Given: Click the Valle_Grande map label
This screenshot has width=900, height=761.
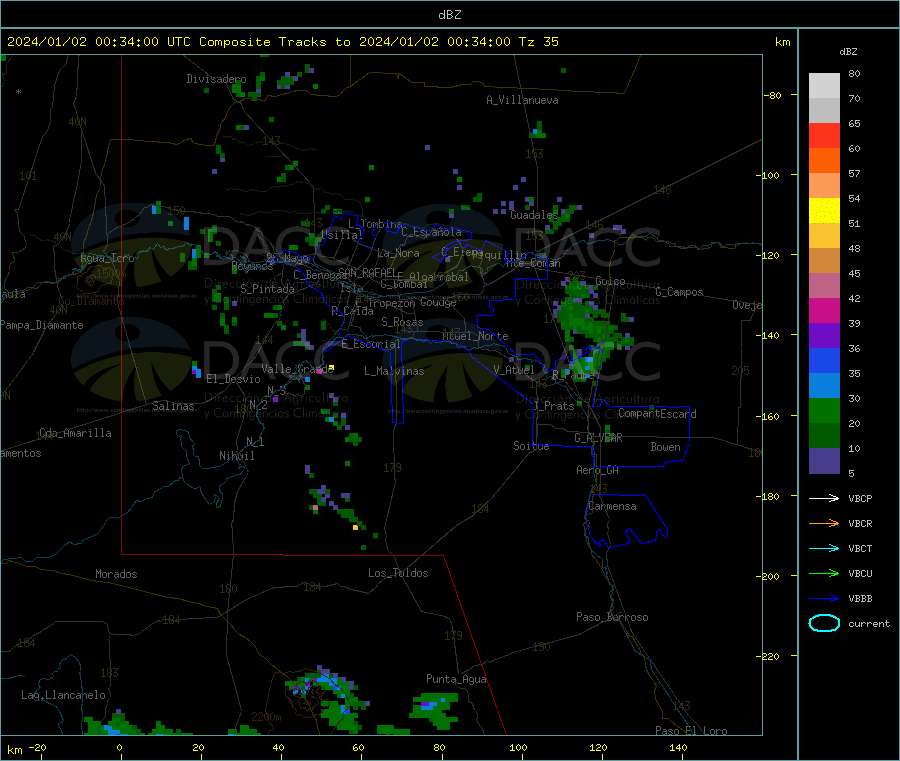Looking at the screenshot, I should pos(297,369).
